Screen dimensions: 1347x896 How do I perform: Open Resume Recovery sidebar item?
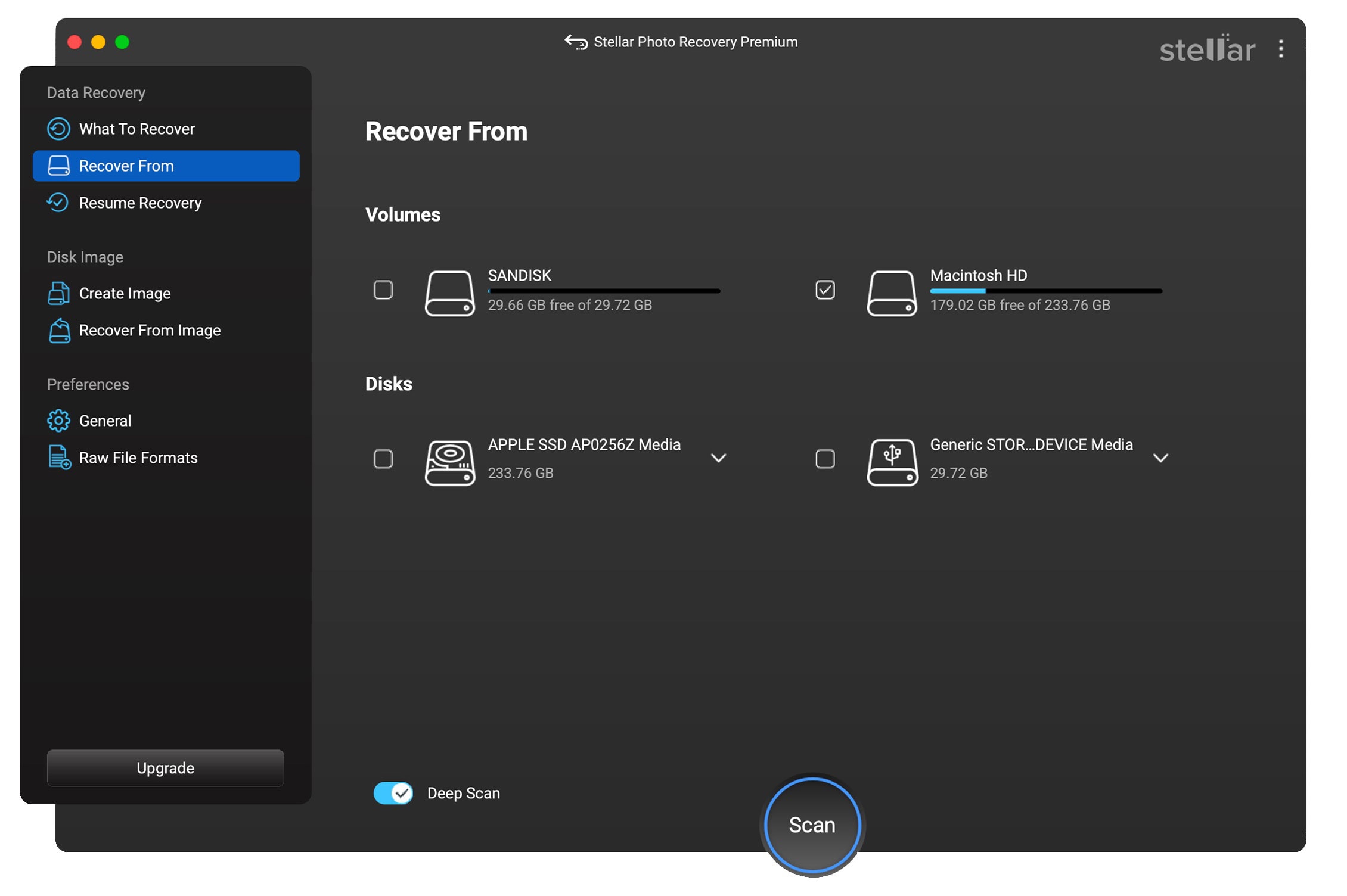click(141, 203)
